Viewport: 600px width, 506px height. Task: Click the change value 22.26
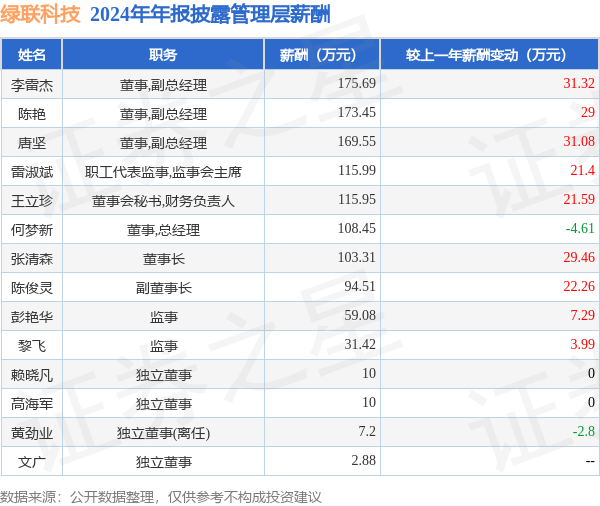point(579,286)
